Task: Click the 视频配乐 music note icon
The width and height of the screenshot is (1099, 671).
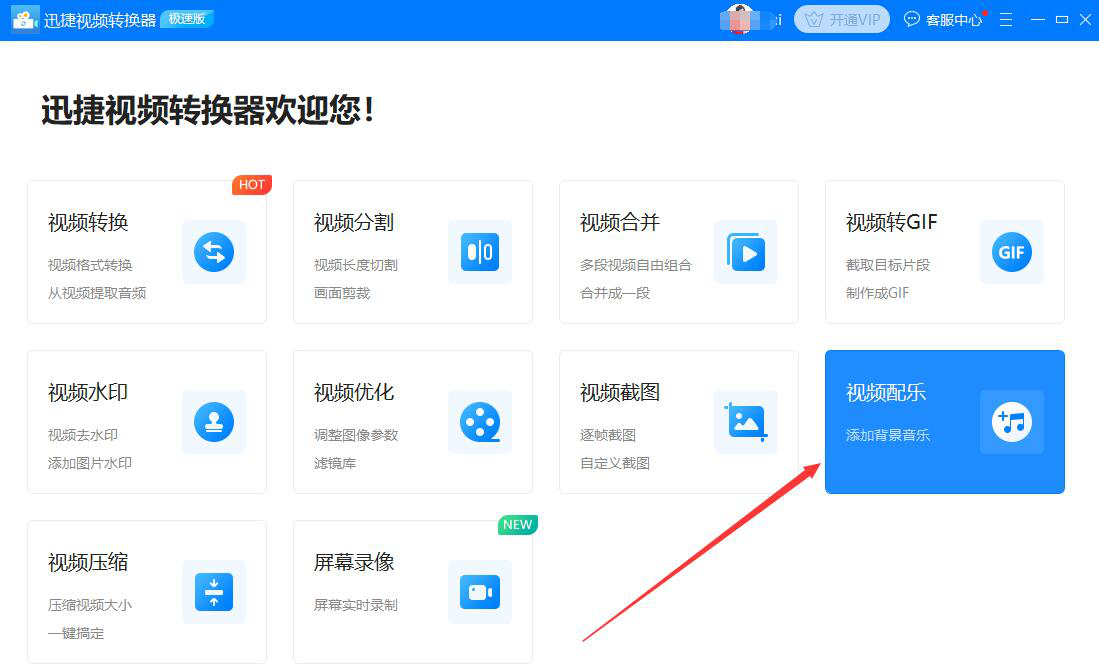Action: click(1011, 422)
